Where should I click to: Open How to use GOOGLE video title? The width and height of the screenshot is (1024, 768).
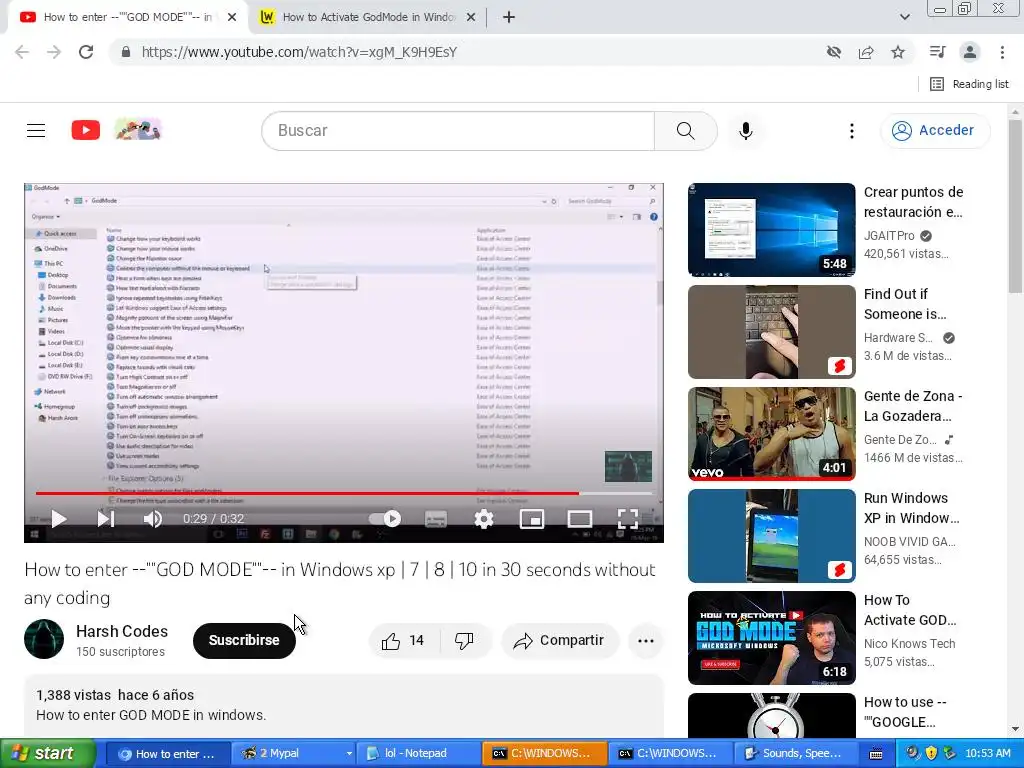click(905, 712)
